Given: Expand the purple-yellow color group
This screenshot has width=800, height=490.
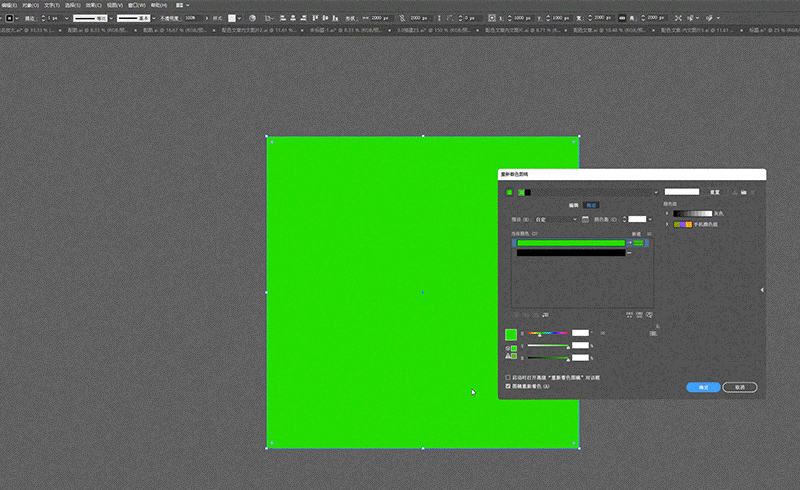Looking at the screenshot, I should pyautogui.click(x=666, y=224).
